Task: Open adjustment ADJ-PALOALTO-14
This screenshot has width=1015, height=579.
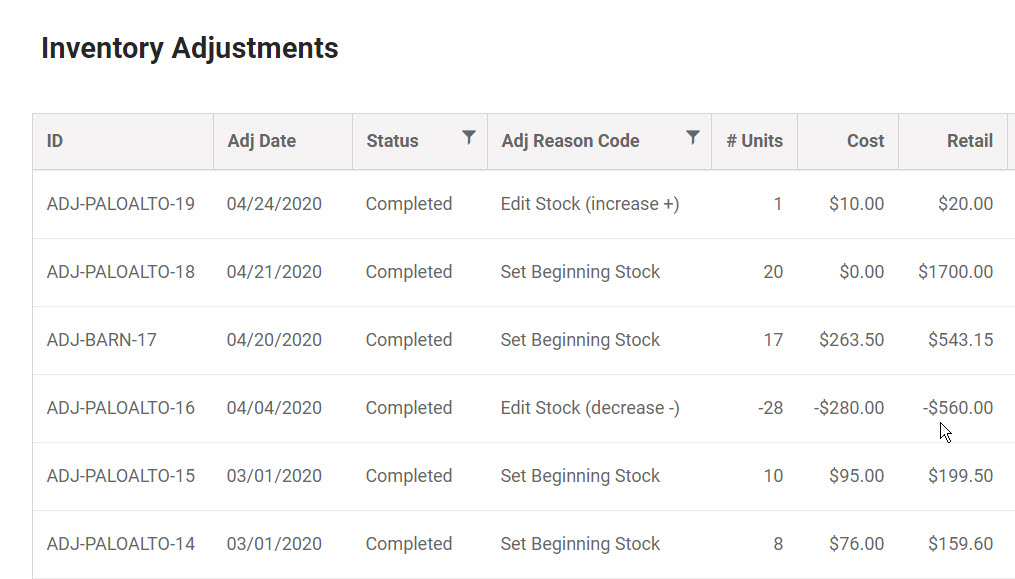Action: (x=120, y=544)
